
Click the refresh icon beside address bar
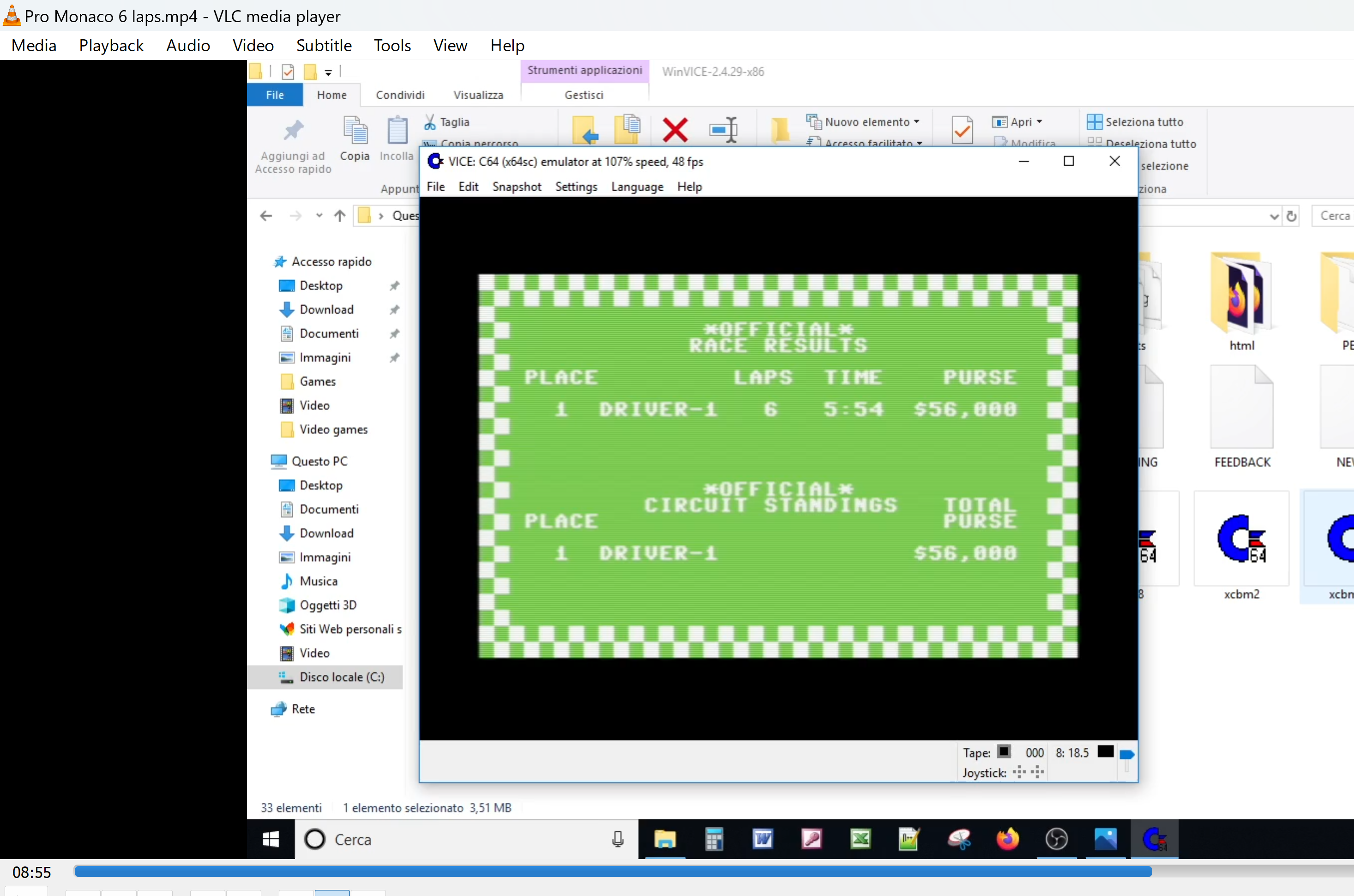click(1291, 216)
